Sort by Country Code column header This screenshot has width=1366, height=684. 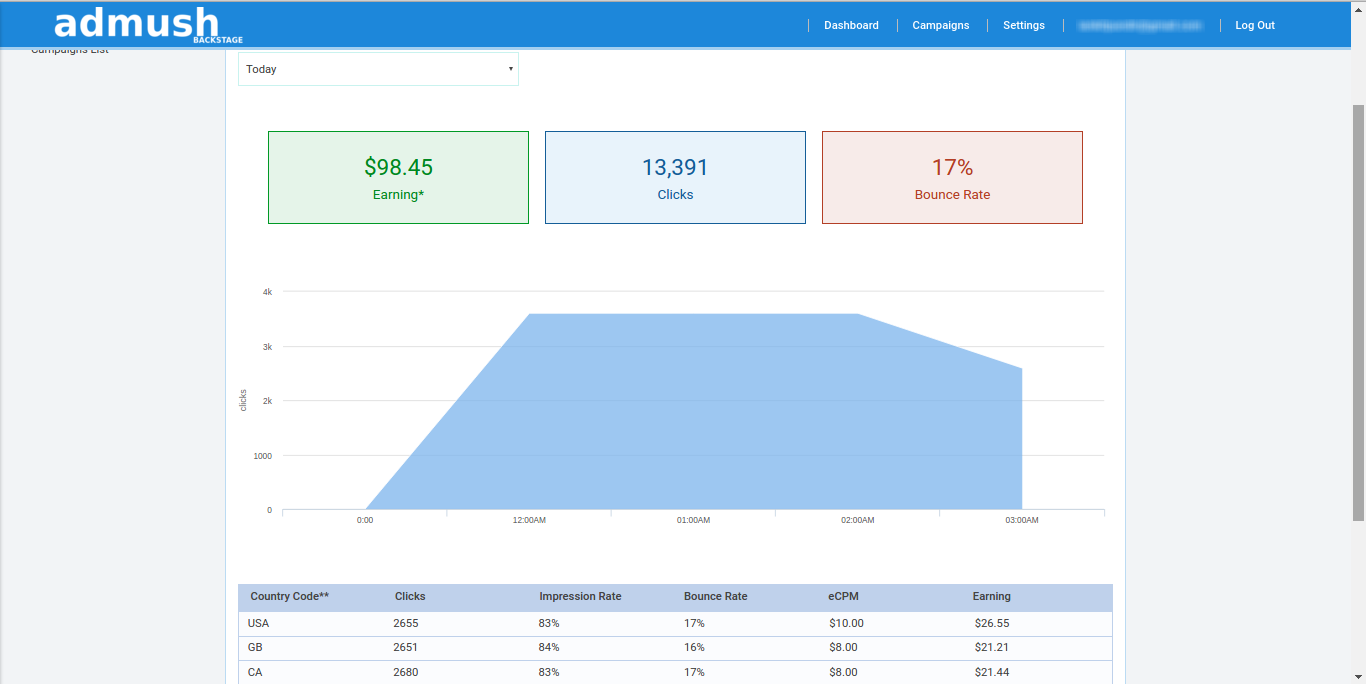[x=289, y=596]
